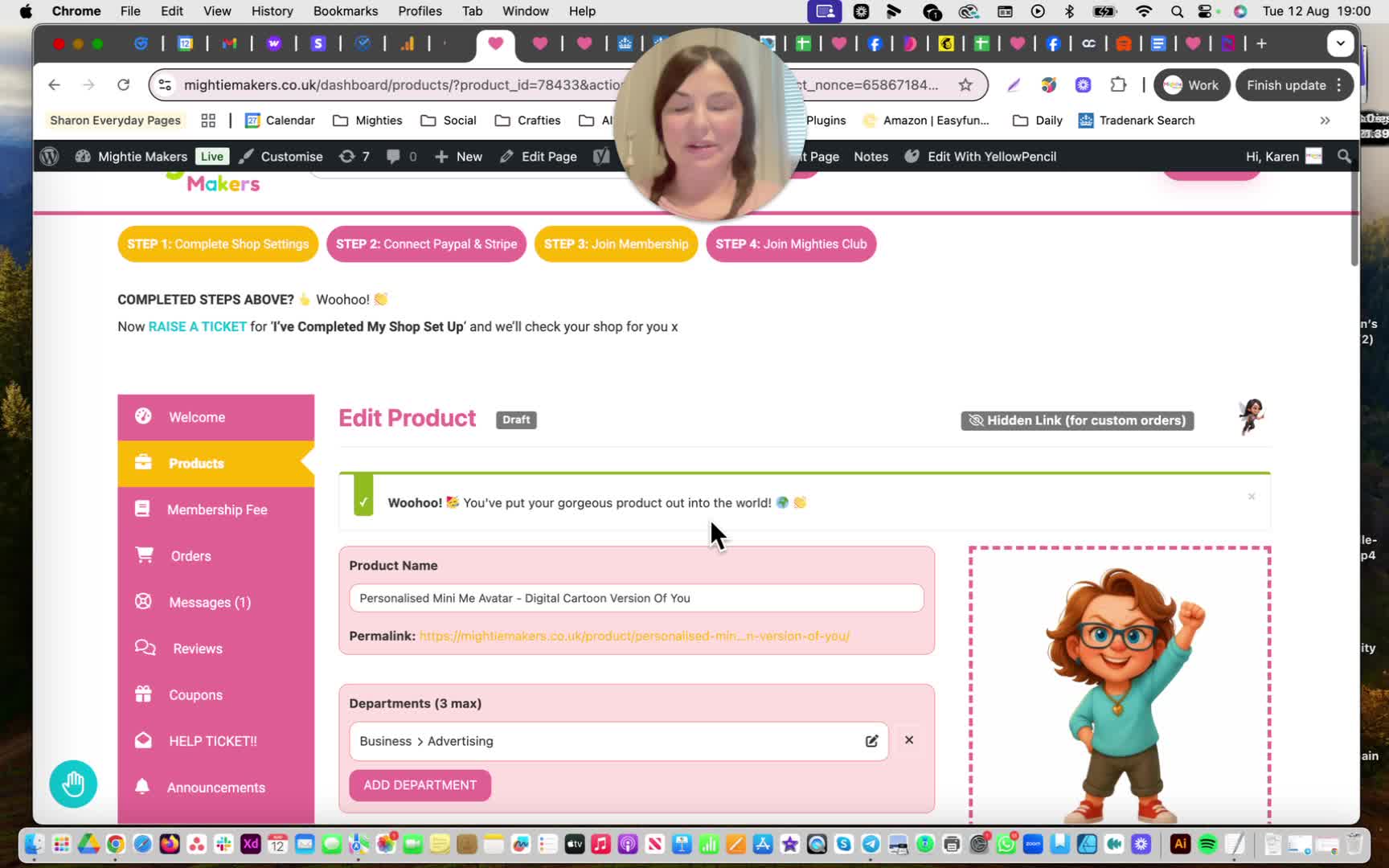
Task: Open the Bookmarks menu in menu bar
Action: point(346,11)
